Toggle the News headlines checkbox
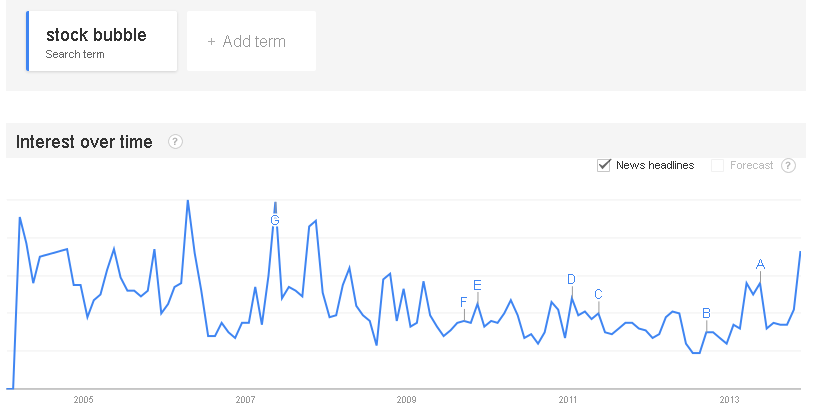This screenshot has height=417, width=814. click(x=603, y=165)
